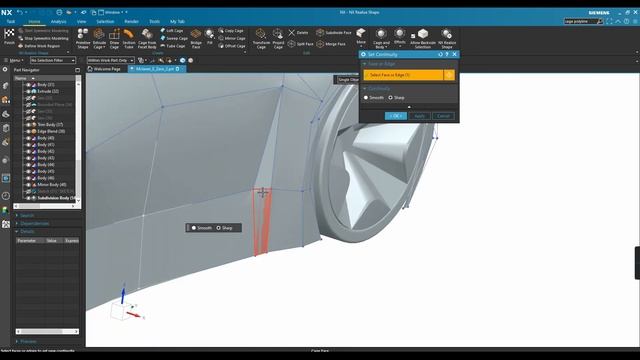The height and width of the screenshot is (360, 640).
Task: Open the Analysis ribbon tab
Action: click(x=58, y=21)
